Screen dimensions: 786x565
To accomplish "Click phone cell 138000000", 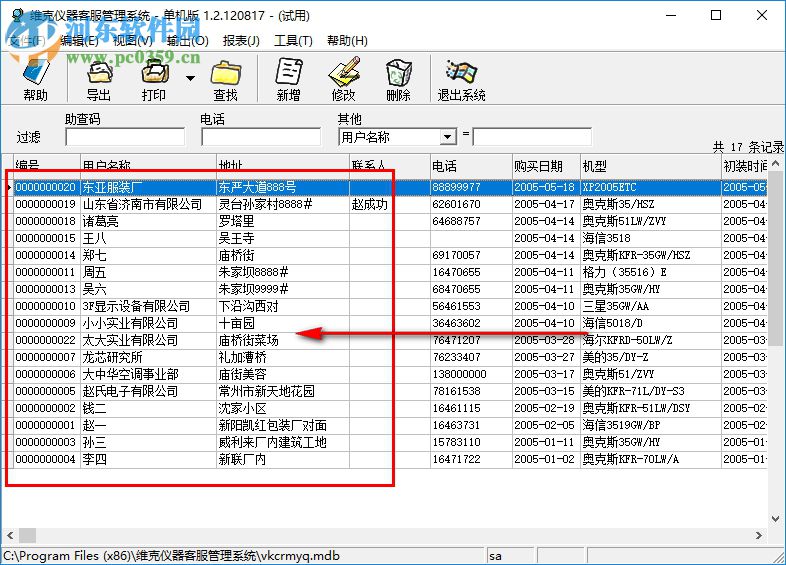I will [x=471, y=374].
